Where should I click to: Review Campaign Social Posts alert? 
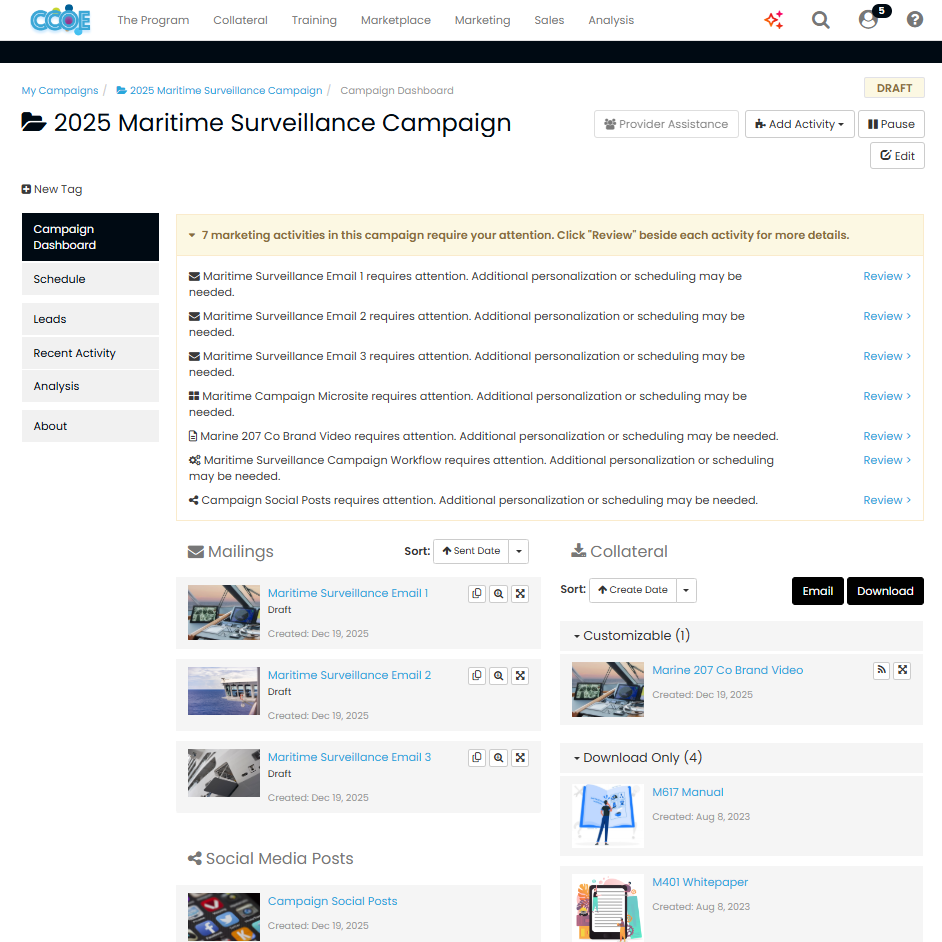pyautogui.click(x=887, y=500)
